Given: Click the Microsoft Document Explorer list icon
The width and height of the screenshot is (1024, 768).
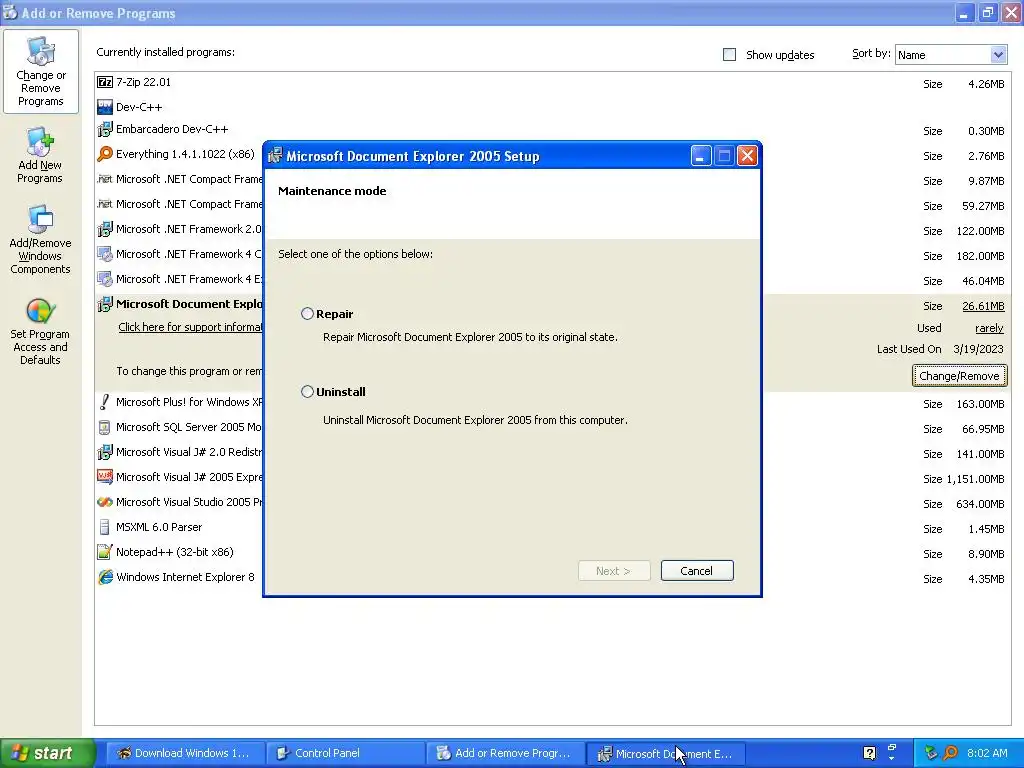Looking at the screenshot, I should 104,304.
